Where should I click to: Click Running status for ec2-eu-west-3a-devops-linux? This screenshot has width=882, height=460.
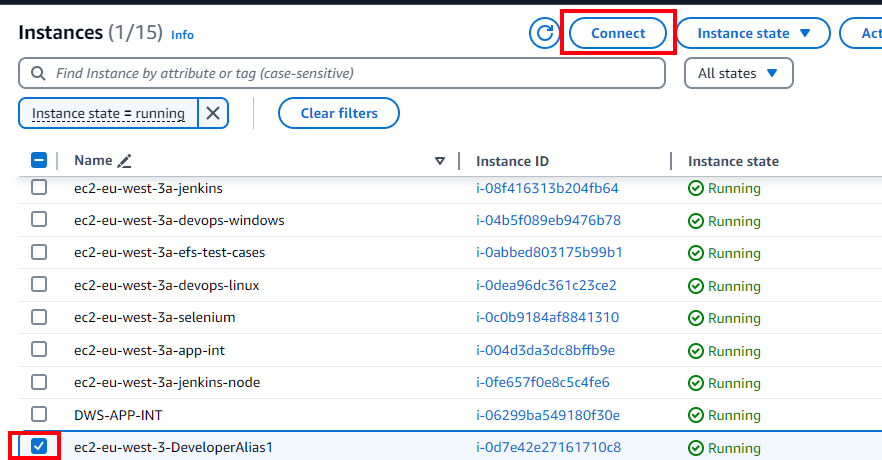(724, 286)
